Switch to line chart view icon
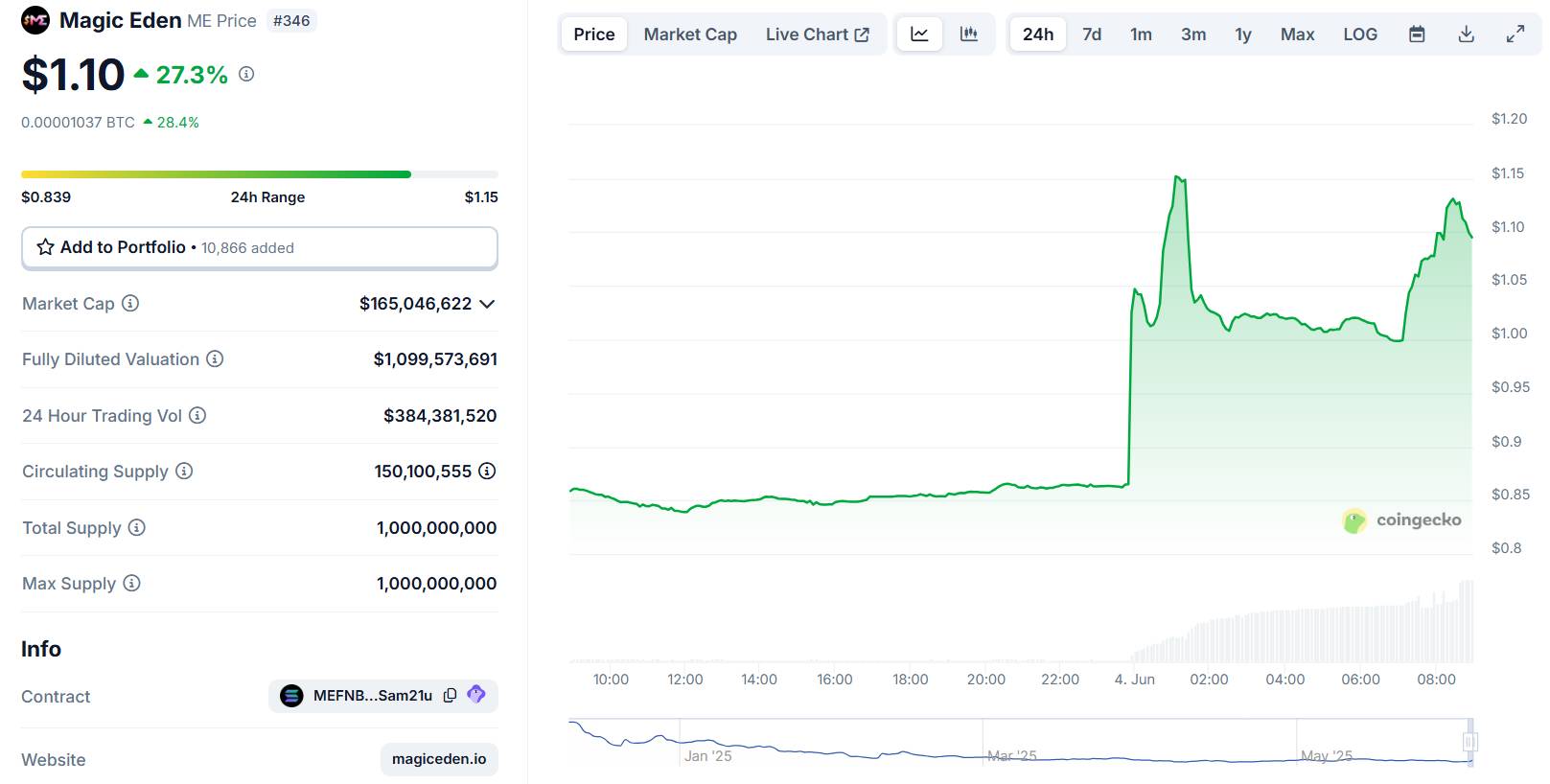This screenshot has width=1550, height=784. pos(919,35)
